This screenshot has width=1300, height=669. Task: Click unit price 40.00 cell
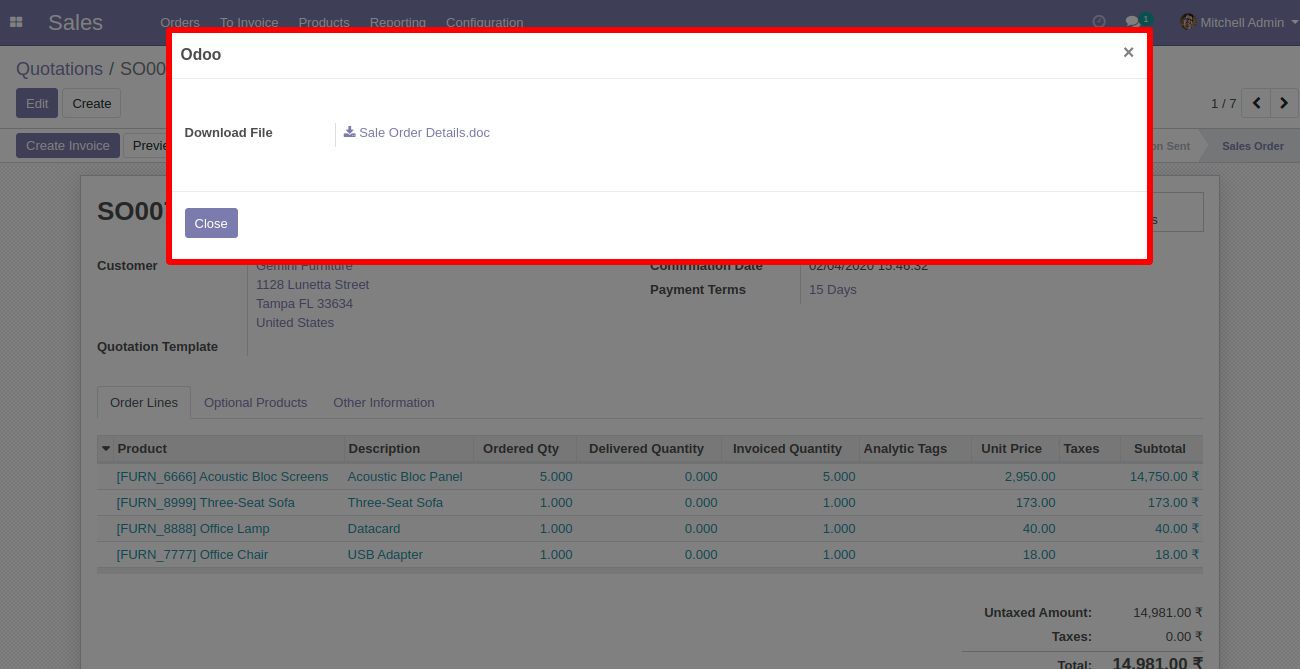click(x=1039, y=529)
